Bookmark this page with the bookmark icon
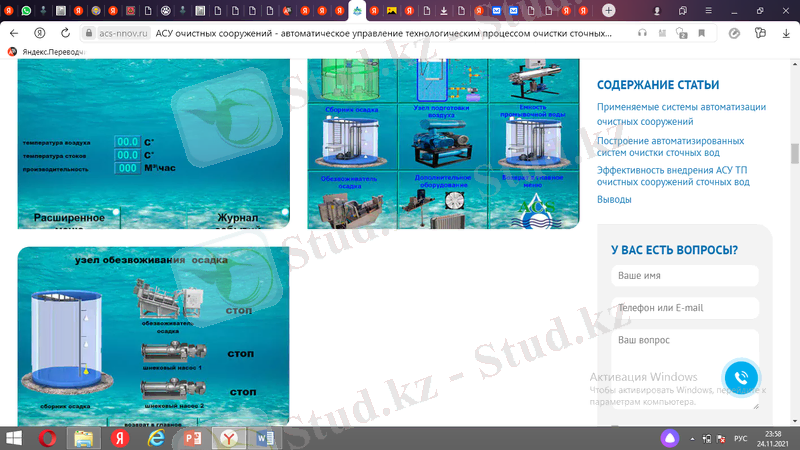This screenshot has height=450, width=800. tap(702, 33)
